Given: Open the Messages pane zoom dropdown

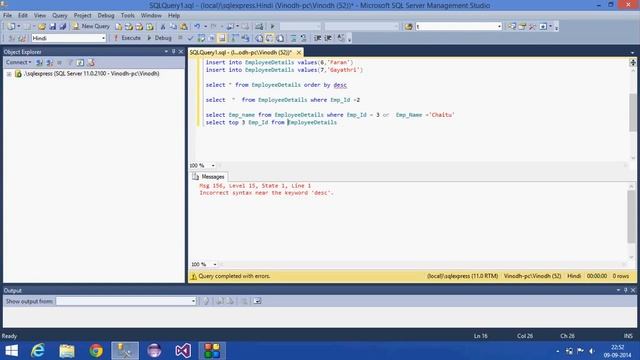Looking at the screenshot, I should [215, 264].
